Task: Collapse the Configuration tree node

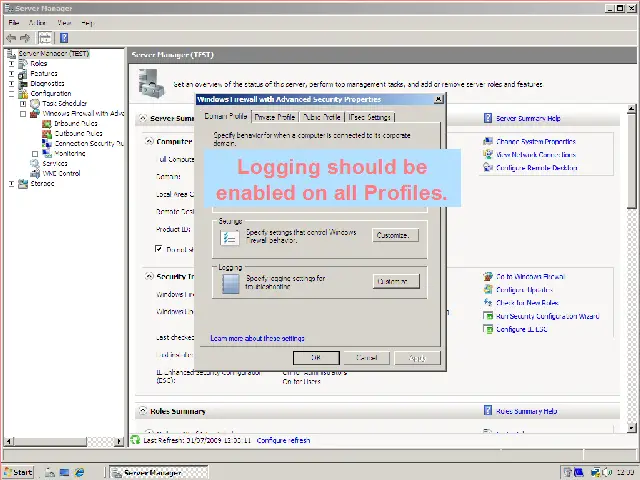Action: tap(11, 94)
